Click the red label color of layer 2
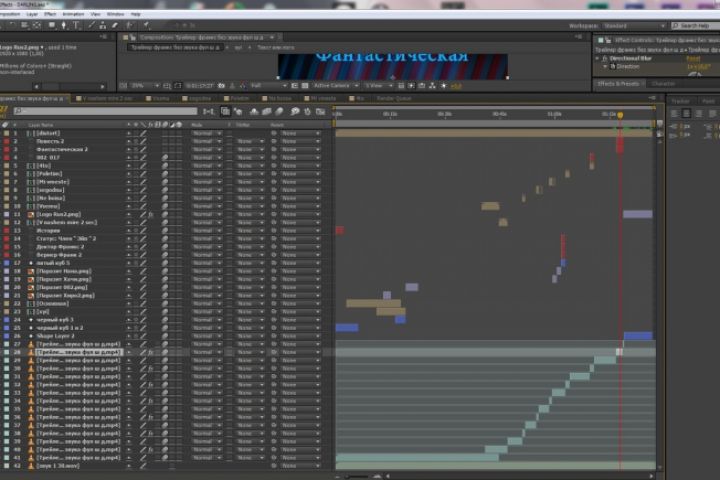The image size is (720, 480). tap(6, 141)
